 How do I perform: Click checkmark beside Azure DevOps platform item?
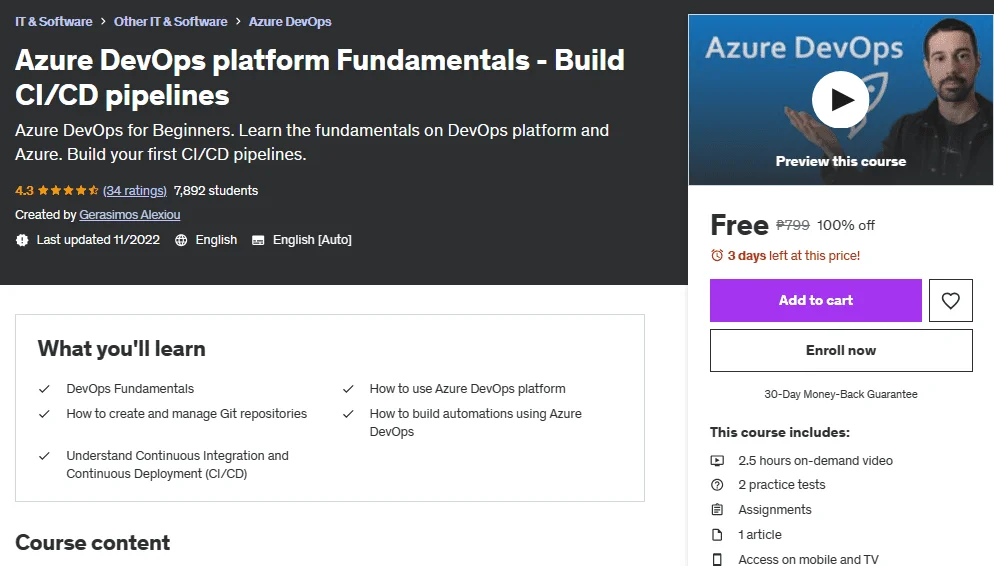coord(348,389)
